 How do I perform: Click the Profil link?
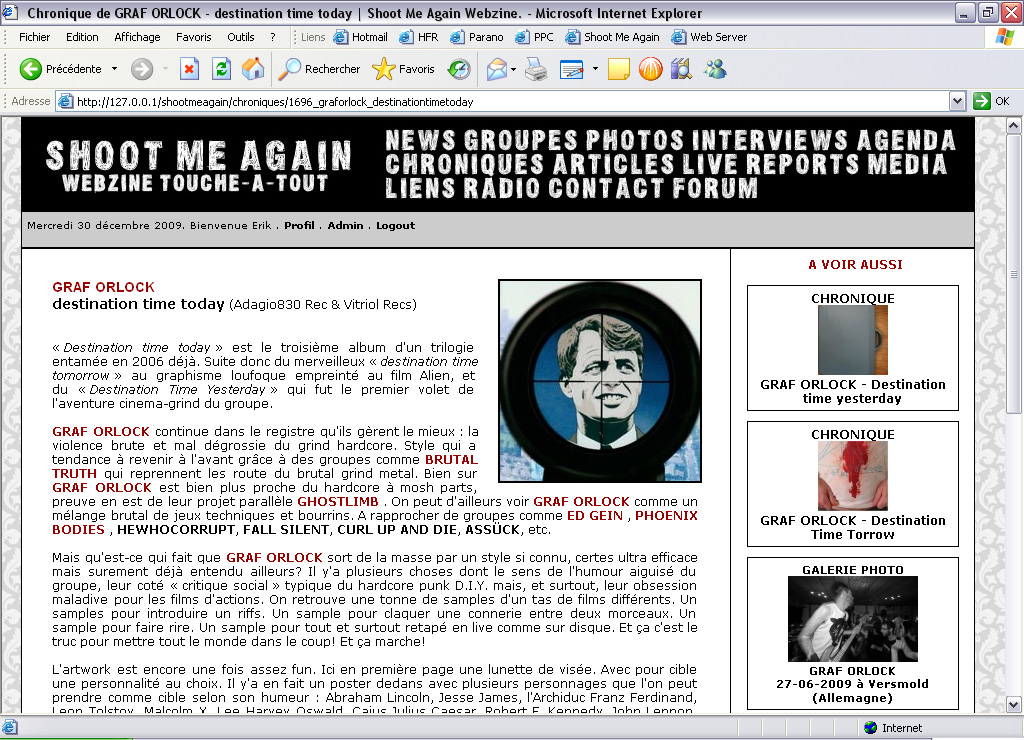click(x=299, y=225)
